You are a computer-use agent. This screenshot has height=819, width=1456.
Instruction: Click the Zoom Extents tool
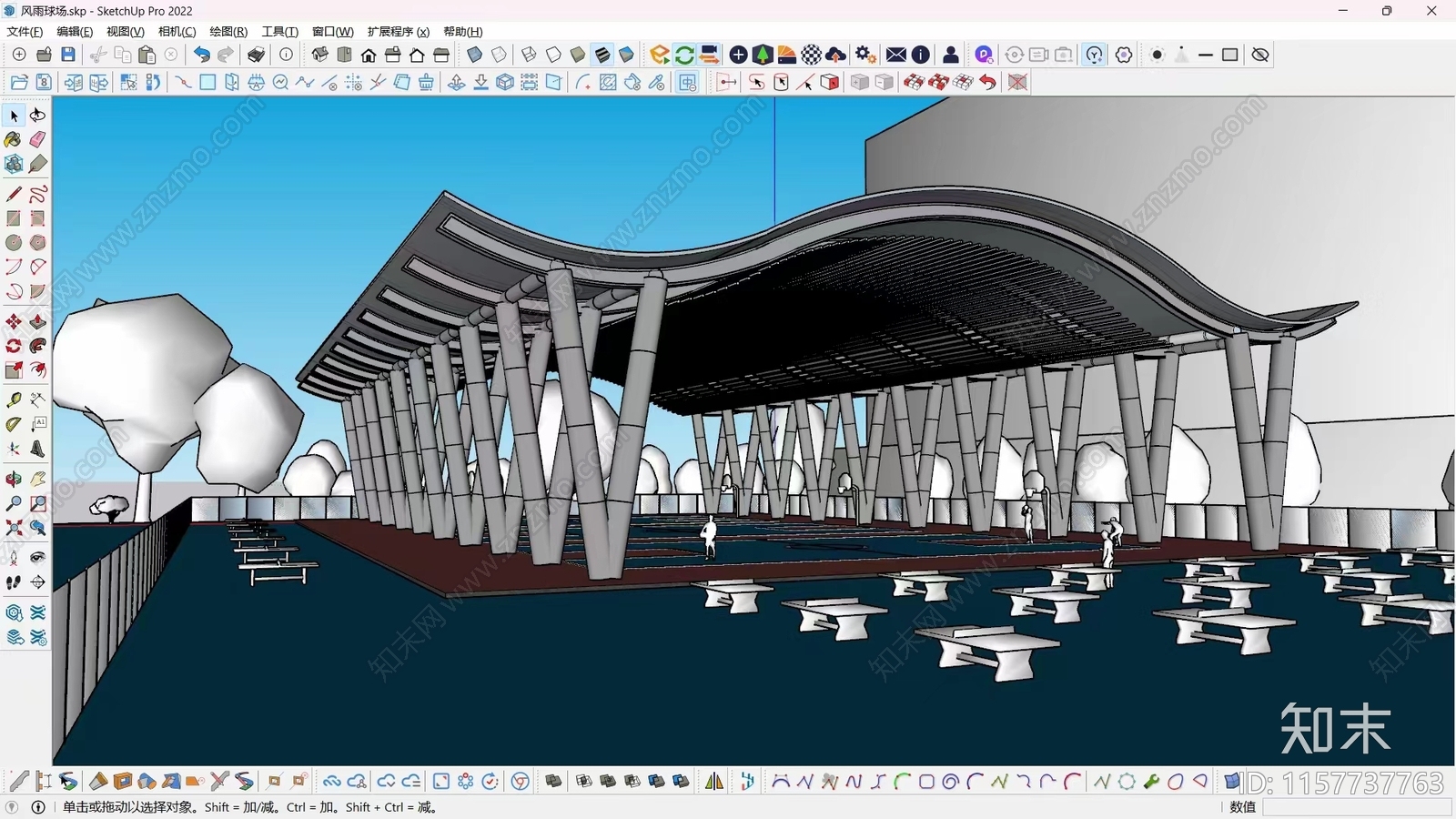pyautogui.click(x=14, y=527)
